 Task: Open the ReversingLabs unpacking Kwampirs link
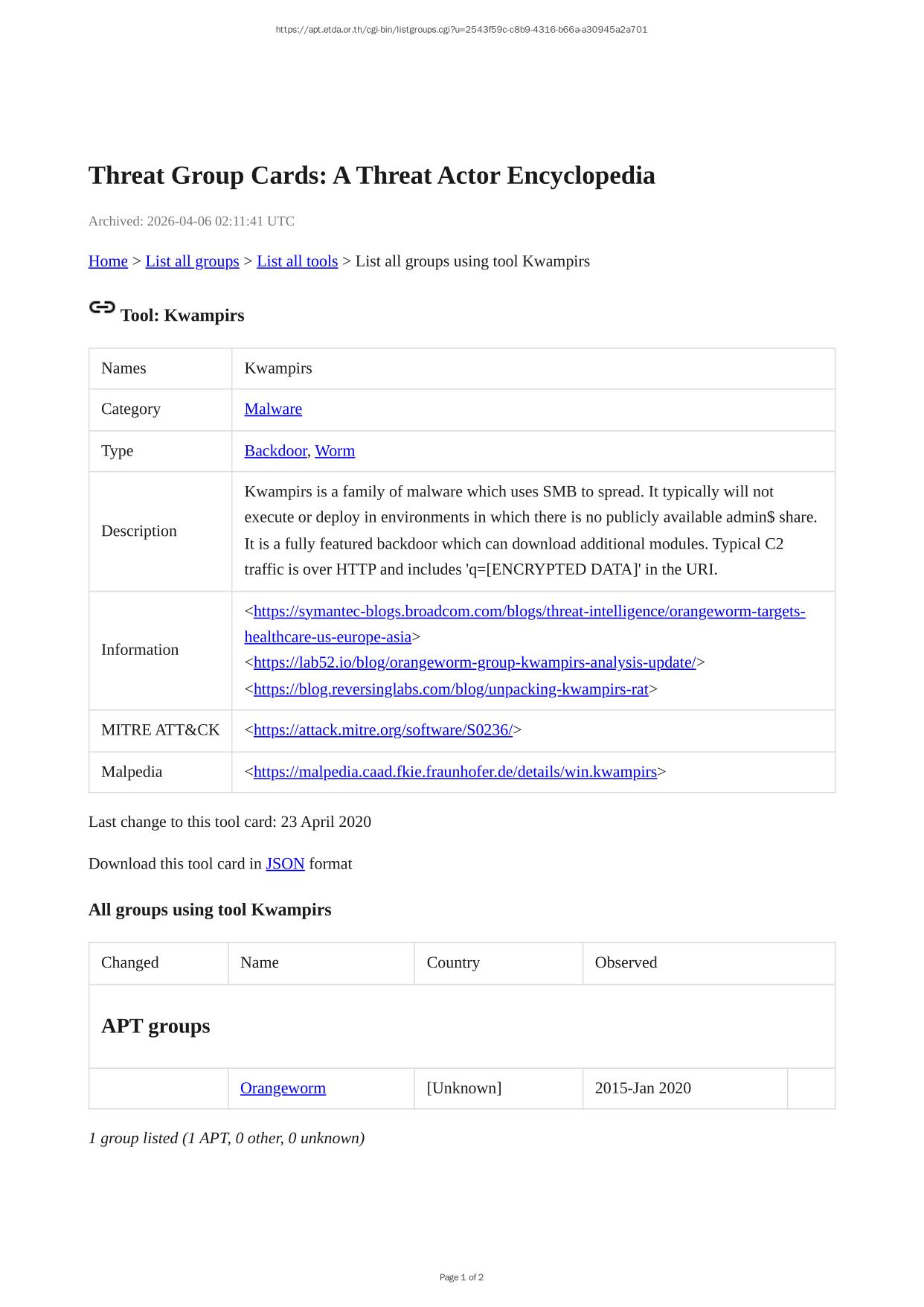pos(451,689)
